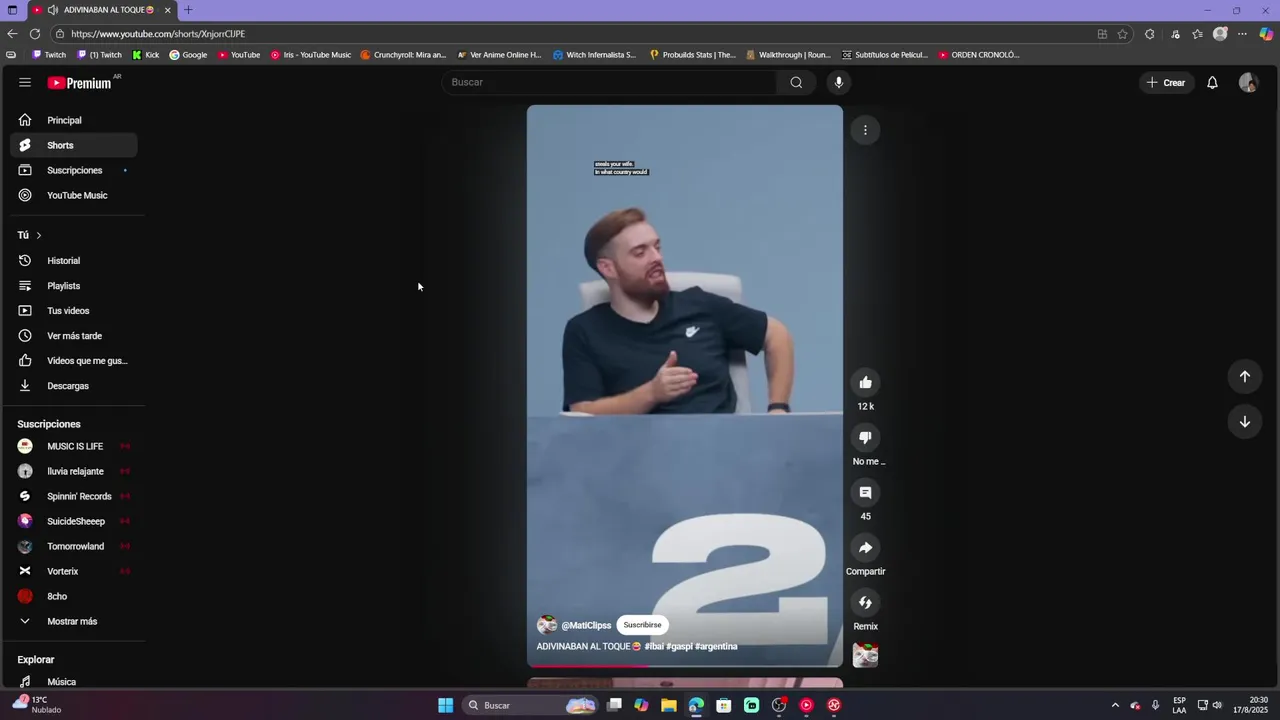
Task: Click Suscribirse to MatiClipss
Action: (x=642, y=625)
